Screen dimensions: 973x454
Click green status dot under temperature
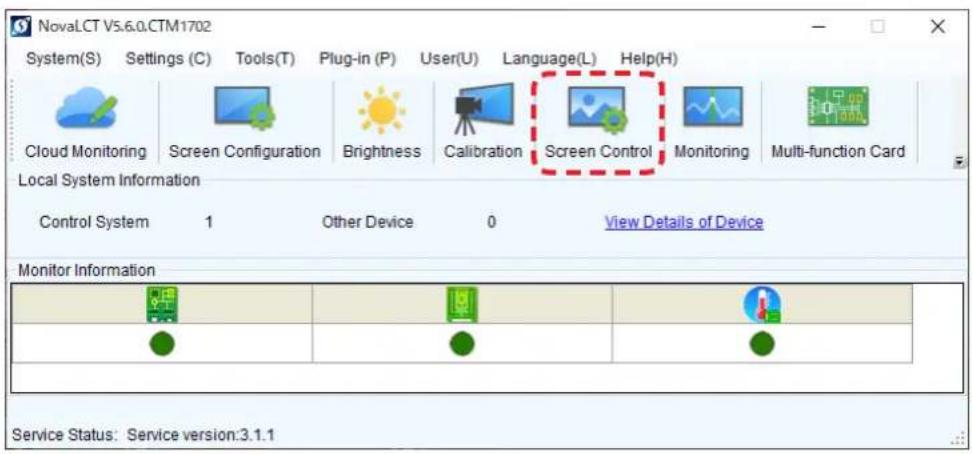pos(762,344)
